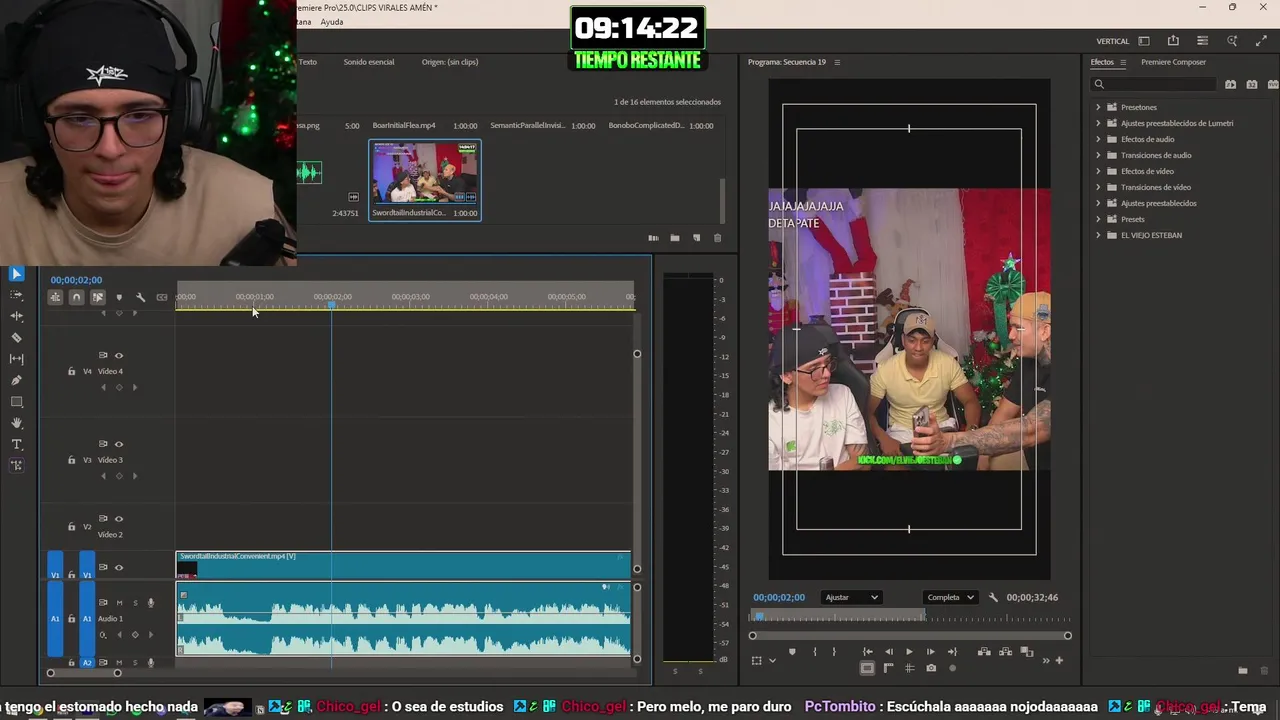The width and height of the screenshot is (1280, 720).
Task: Click the captions track CC icon
Action: [162, 297]
